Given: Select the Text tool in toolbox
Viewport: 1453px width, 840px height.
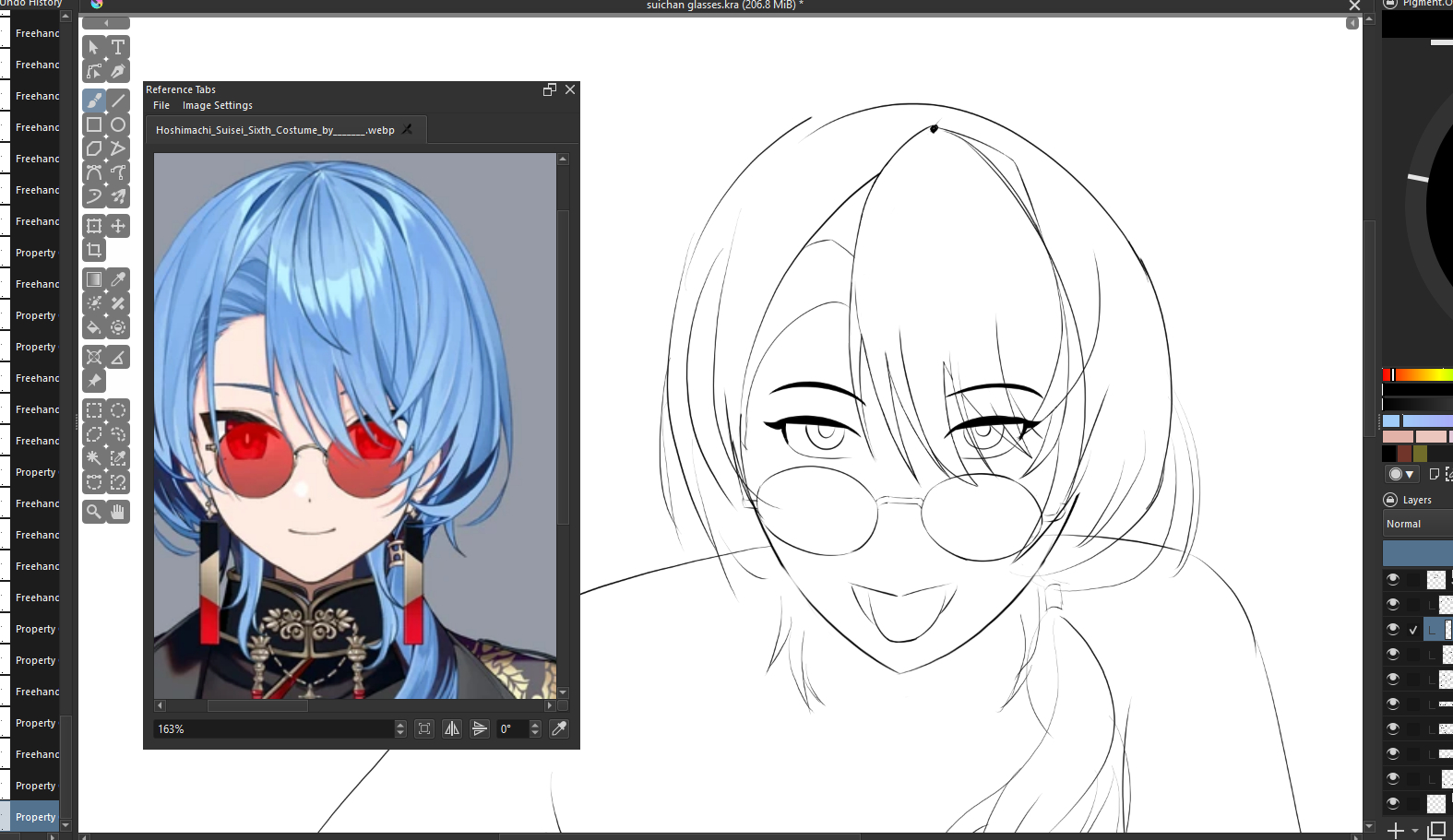Looking at the screenshot, I should (118, 47).
